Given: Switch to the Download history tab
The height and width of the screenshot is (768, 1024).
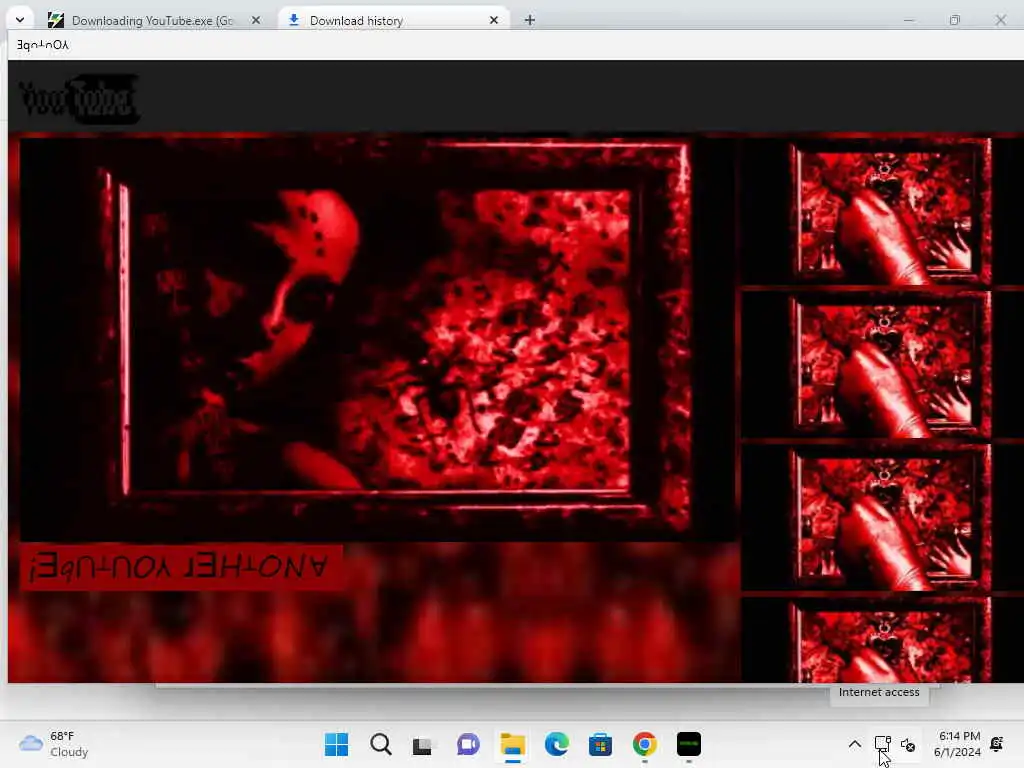Looking at the screenshot, I should 392,20.
